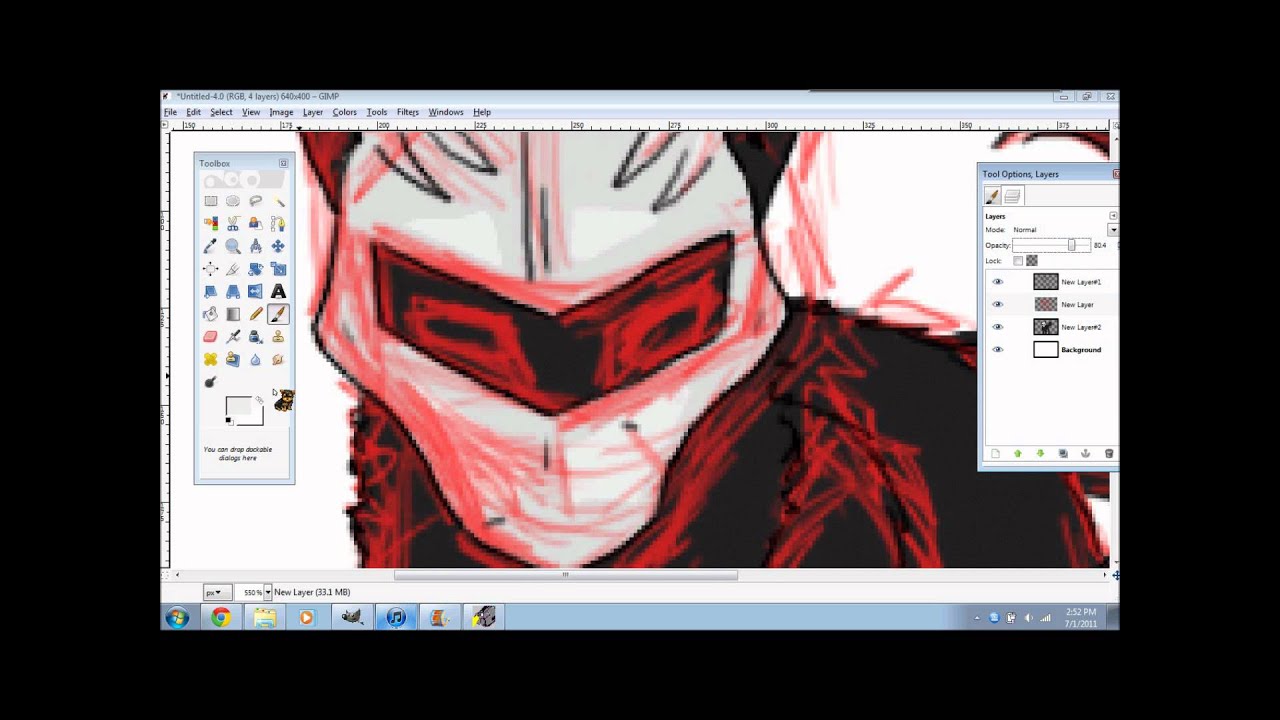This screenshot has width=1280, height=720.
Task: Enable the lock pixels checkbox
Action: (1018, 261)
